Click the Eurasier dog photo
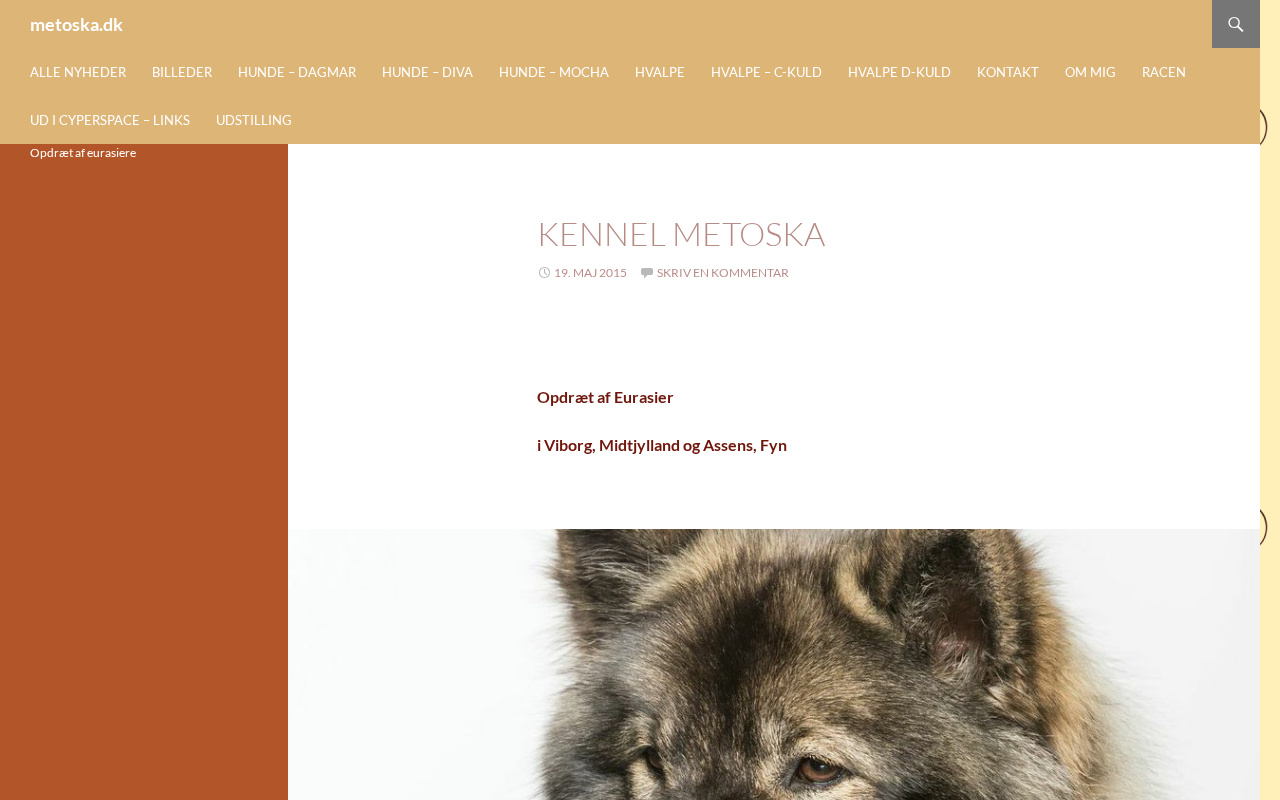Screen dimensions: 1280x800 point(774,664)
